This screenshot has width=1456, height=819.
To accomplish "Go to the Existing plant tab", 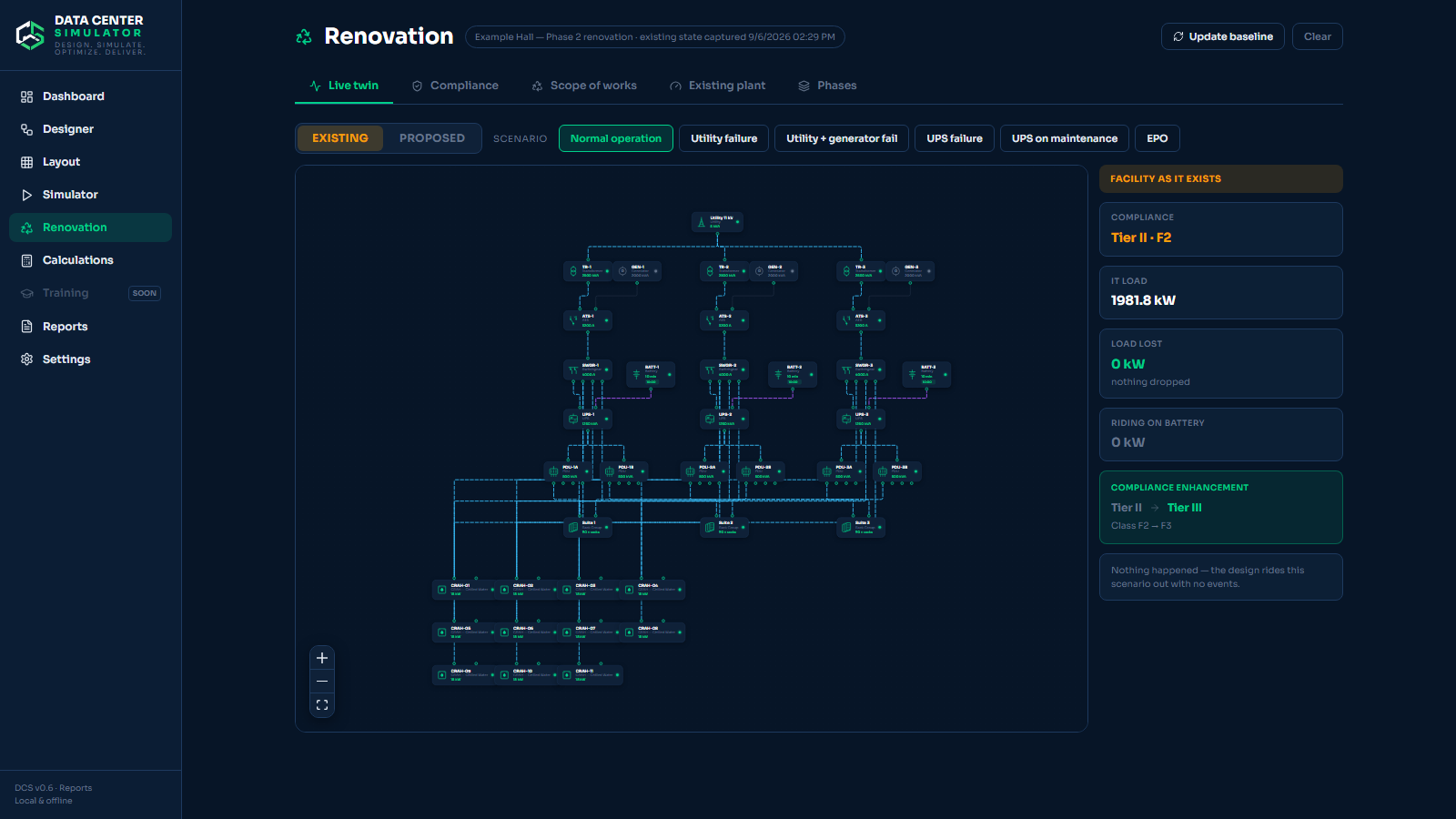I will [x=718, y=86].
